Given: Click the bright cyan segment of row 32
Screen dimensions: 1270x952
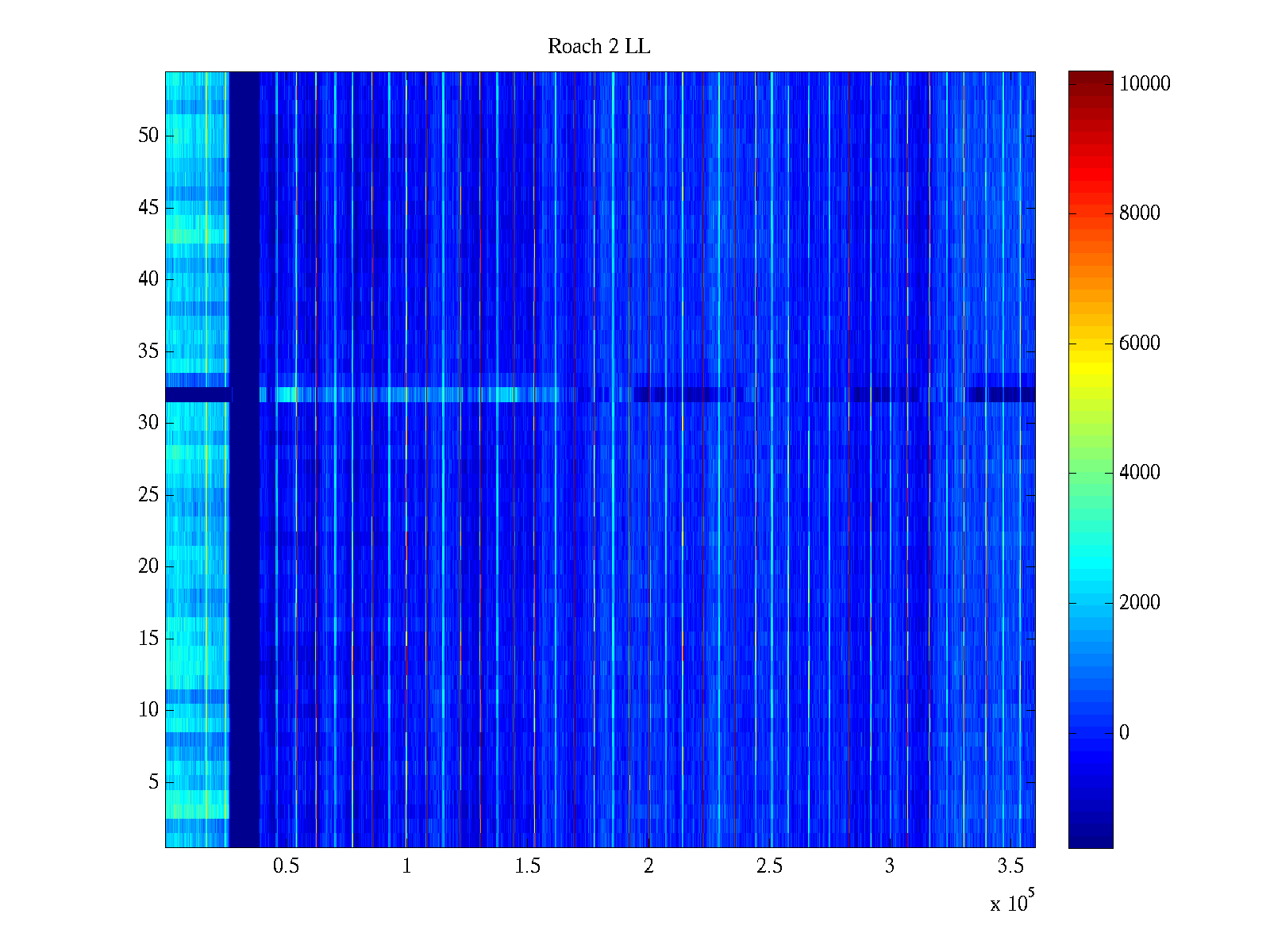Looking at the screenshot, I should [x=397, y=394].
